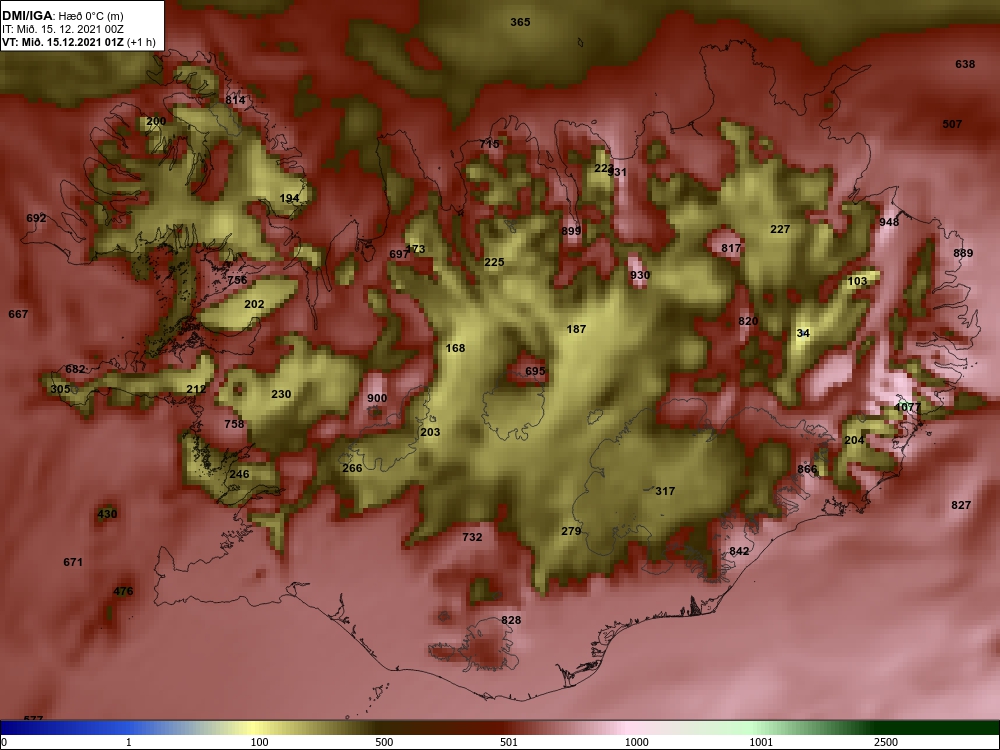Click the color scale label 2500
1000x750 pixels.
click(885, 742)
